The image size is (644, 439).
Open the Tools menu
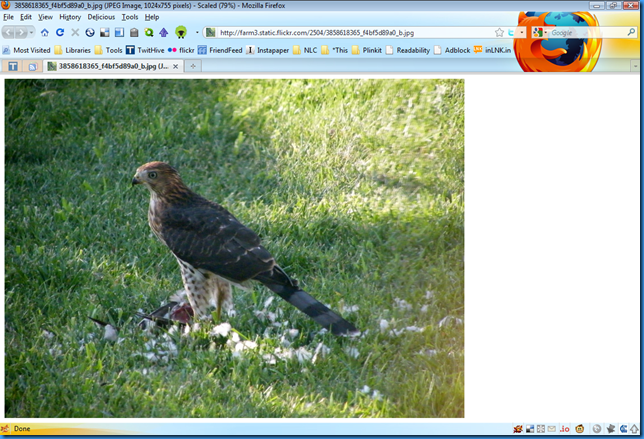pos(130,17)
